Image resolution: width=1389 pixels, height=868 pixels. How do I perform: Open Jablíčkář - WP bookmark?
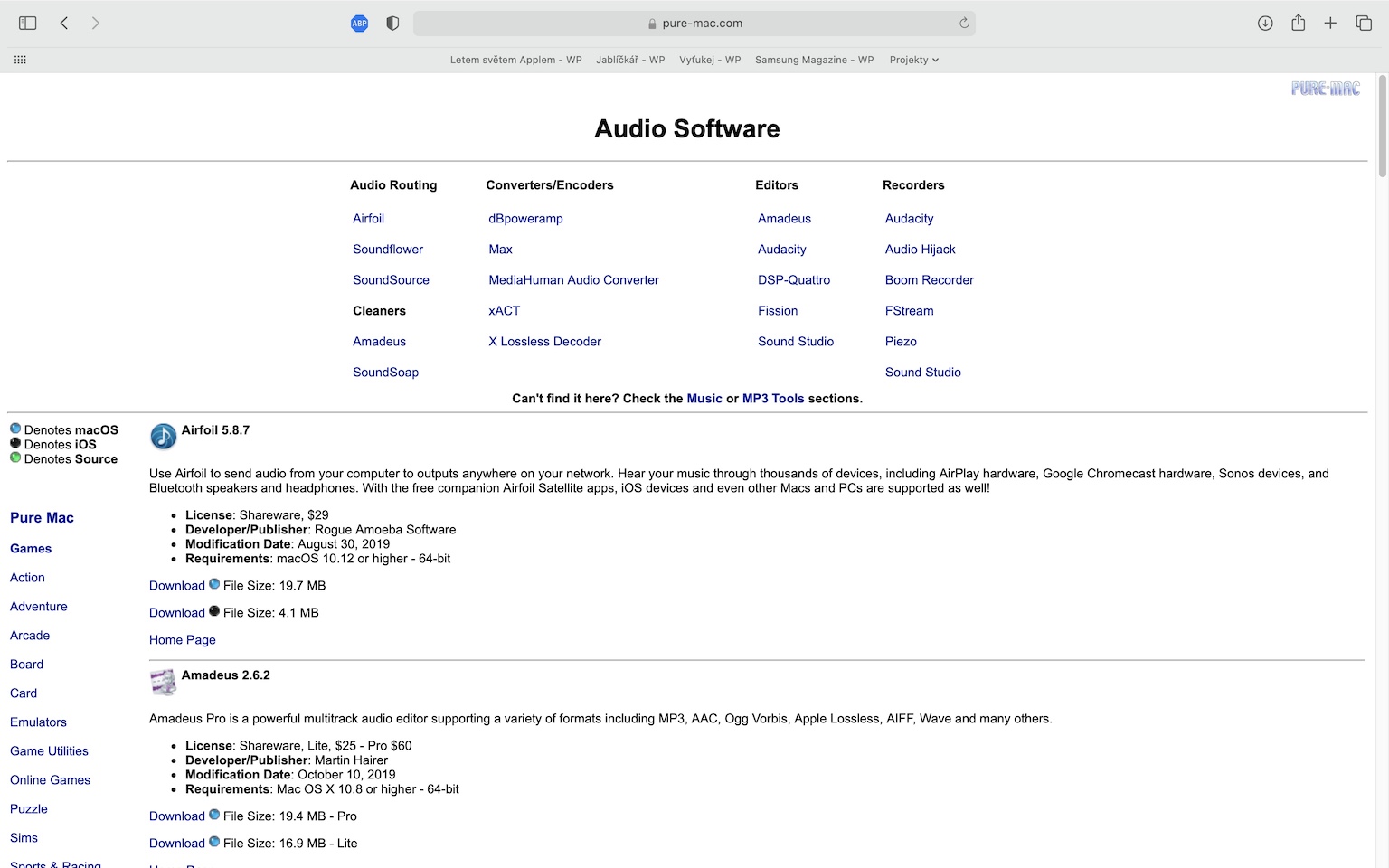tap(630, 60)
